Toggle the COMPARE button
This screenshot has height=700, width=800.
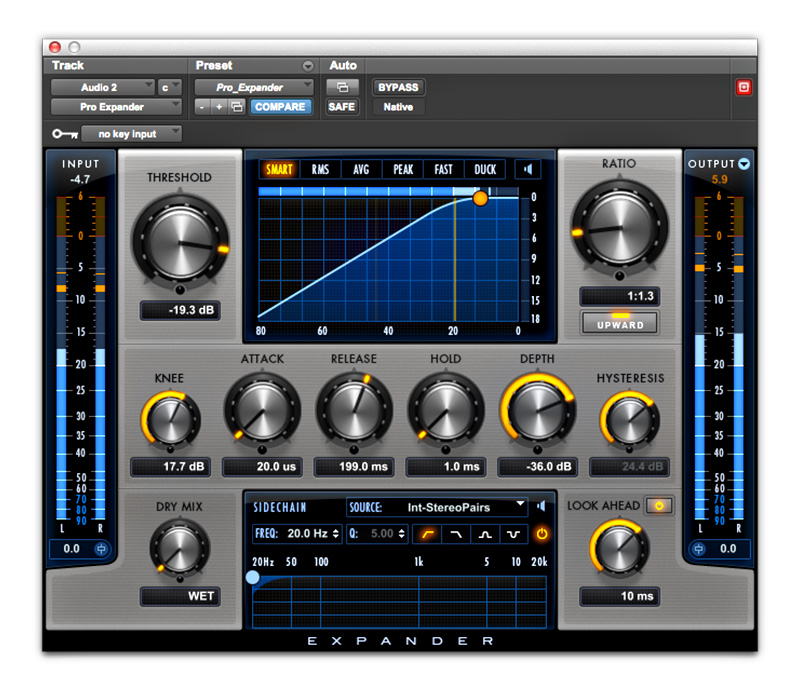pos(280,107)
